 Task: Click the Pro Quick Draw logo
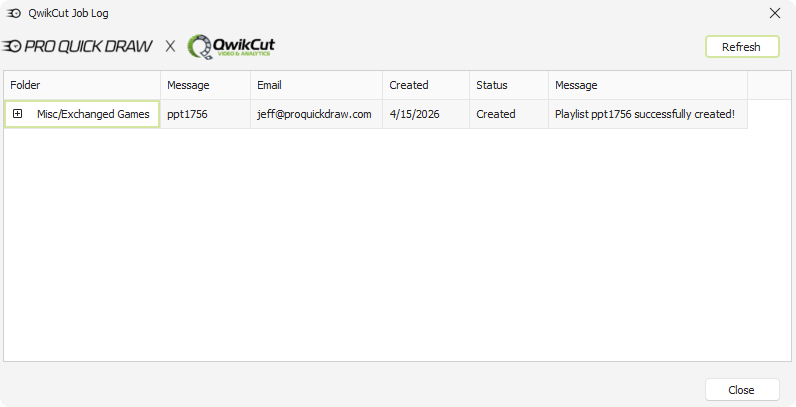pos(78,47)
